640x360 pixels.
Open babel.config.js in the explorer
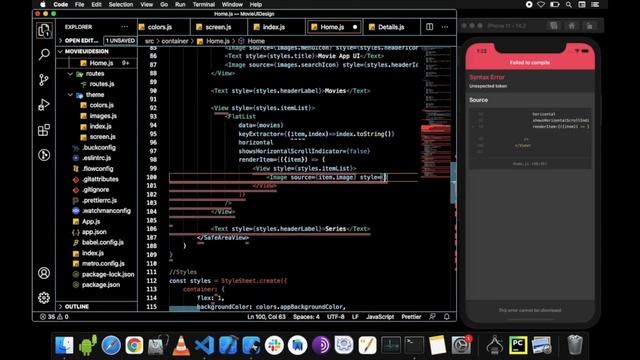click(x=102, y=242)
